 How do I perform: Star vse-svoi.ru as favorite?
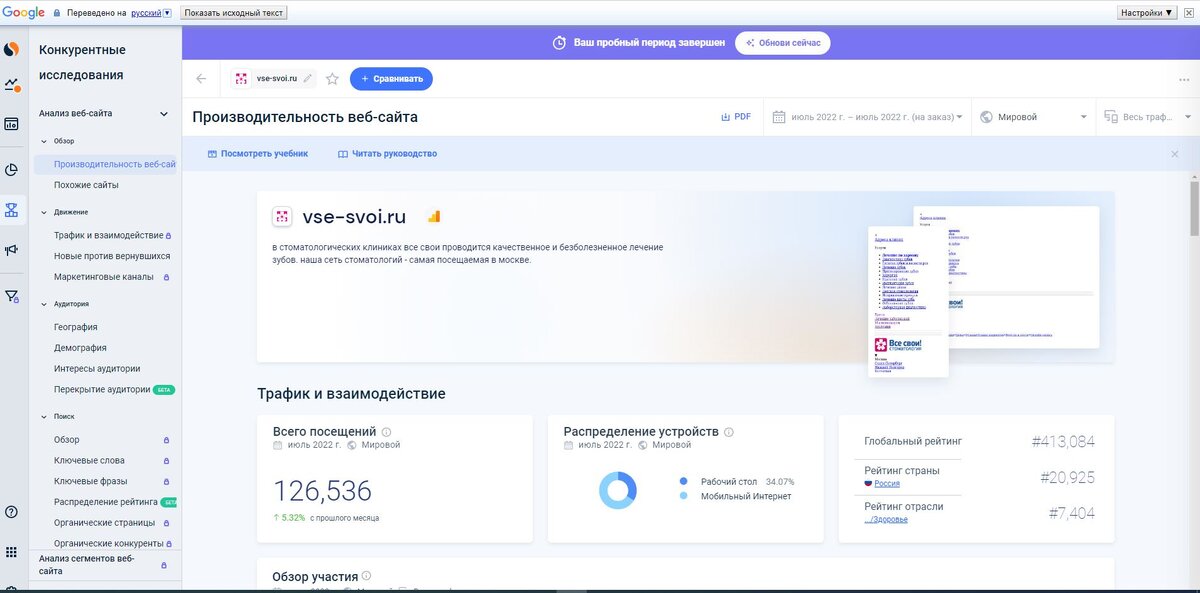coord(333,79)
